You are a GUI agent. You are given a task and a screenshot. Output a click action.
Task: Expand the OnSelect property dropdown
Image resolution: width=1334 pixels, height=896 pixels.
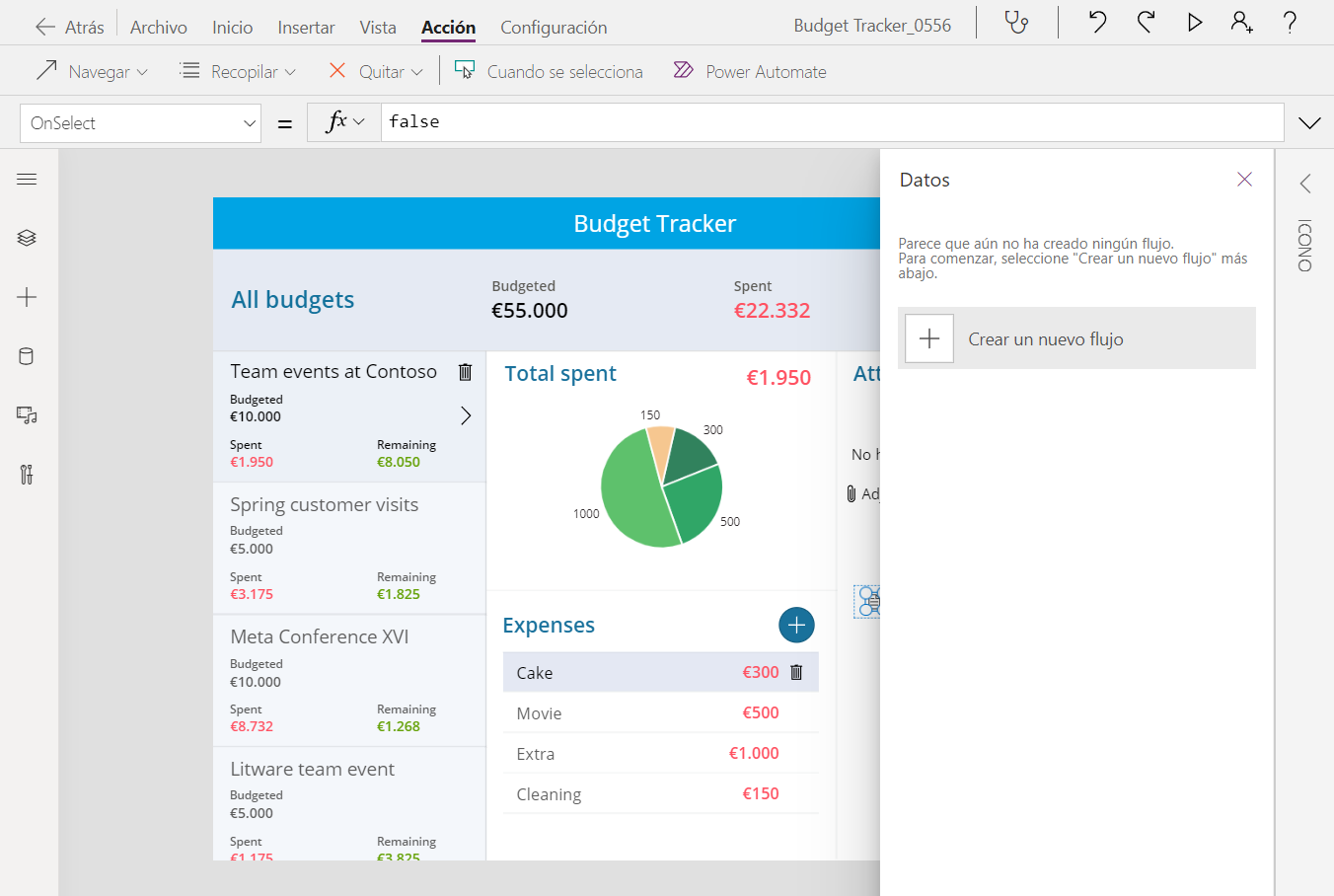pos(250,122)
